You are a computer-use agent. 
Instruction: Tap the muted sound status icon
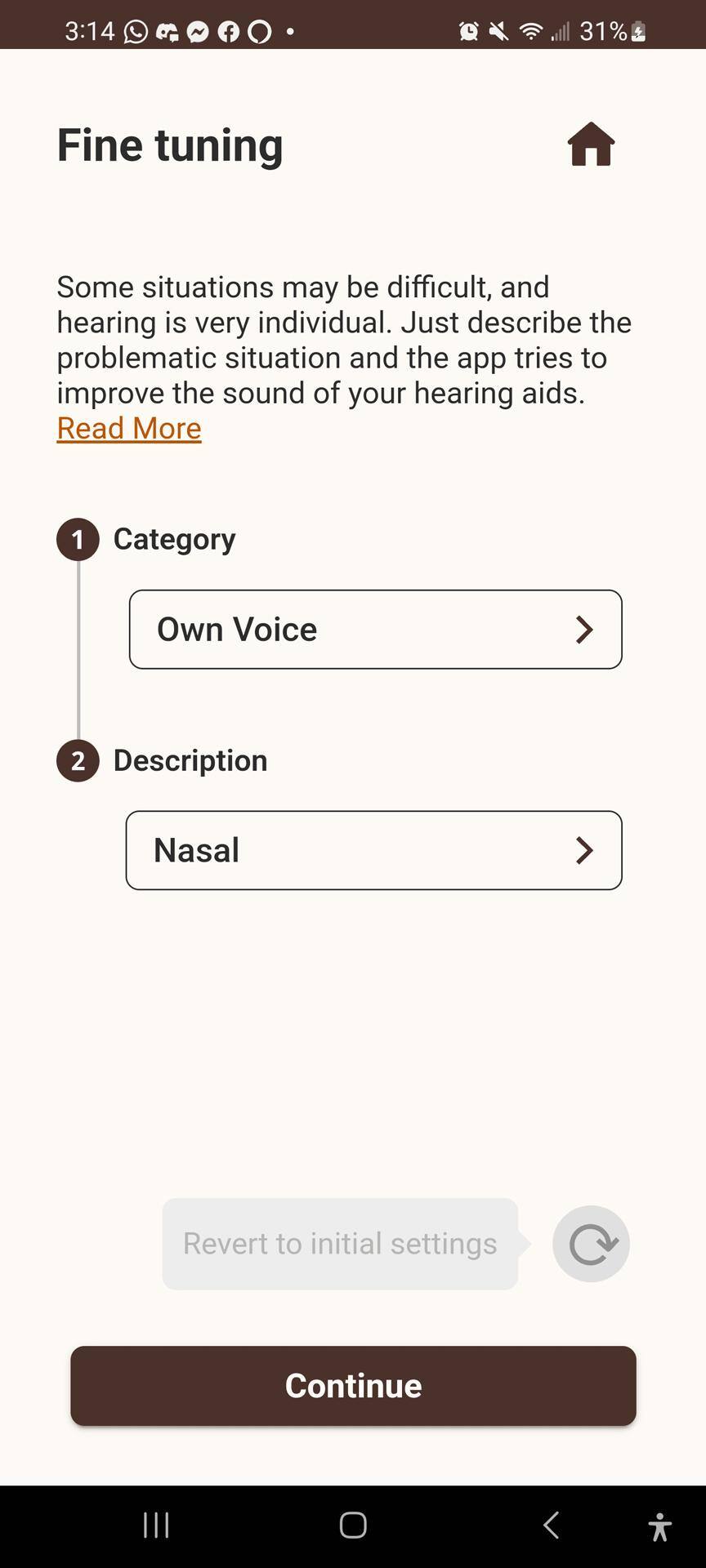tap(498, 31)
